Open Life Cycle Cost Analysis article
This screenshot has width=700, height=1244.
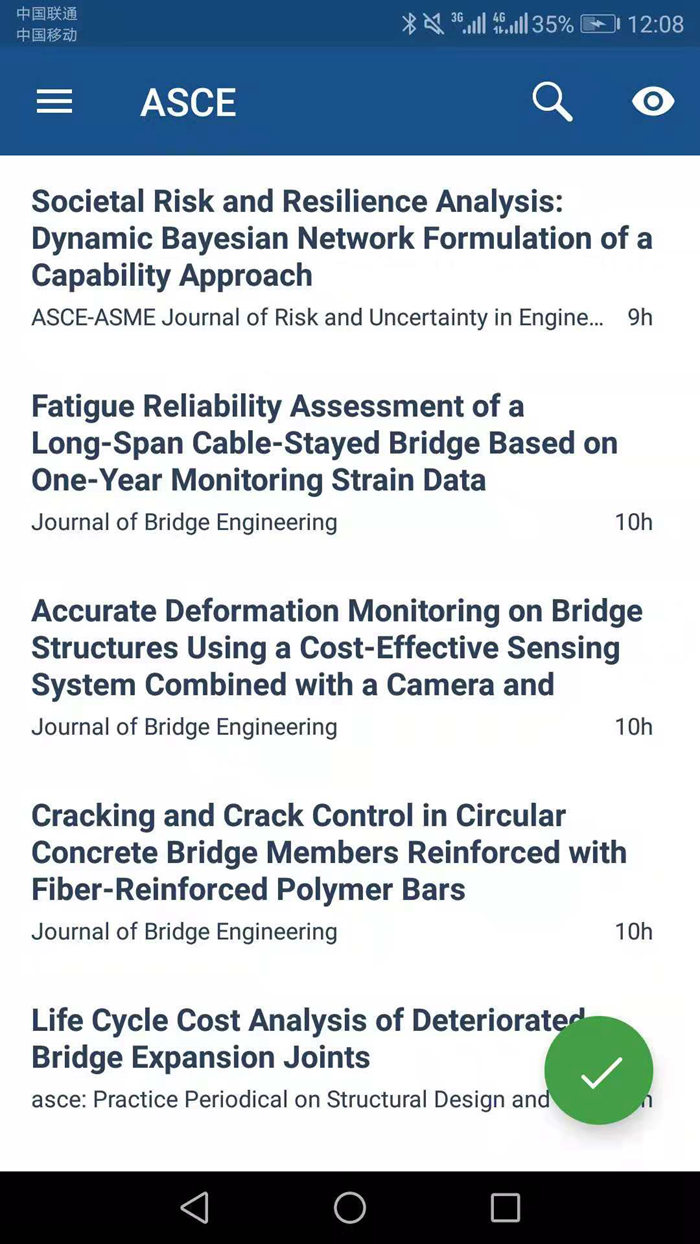tap(308, 1039)
